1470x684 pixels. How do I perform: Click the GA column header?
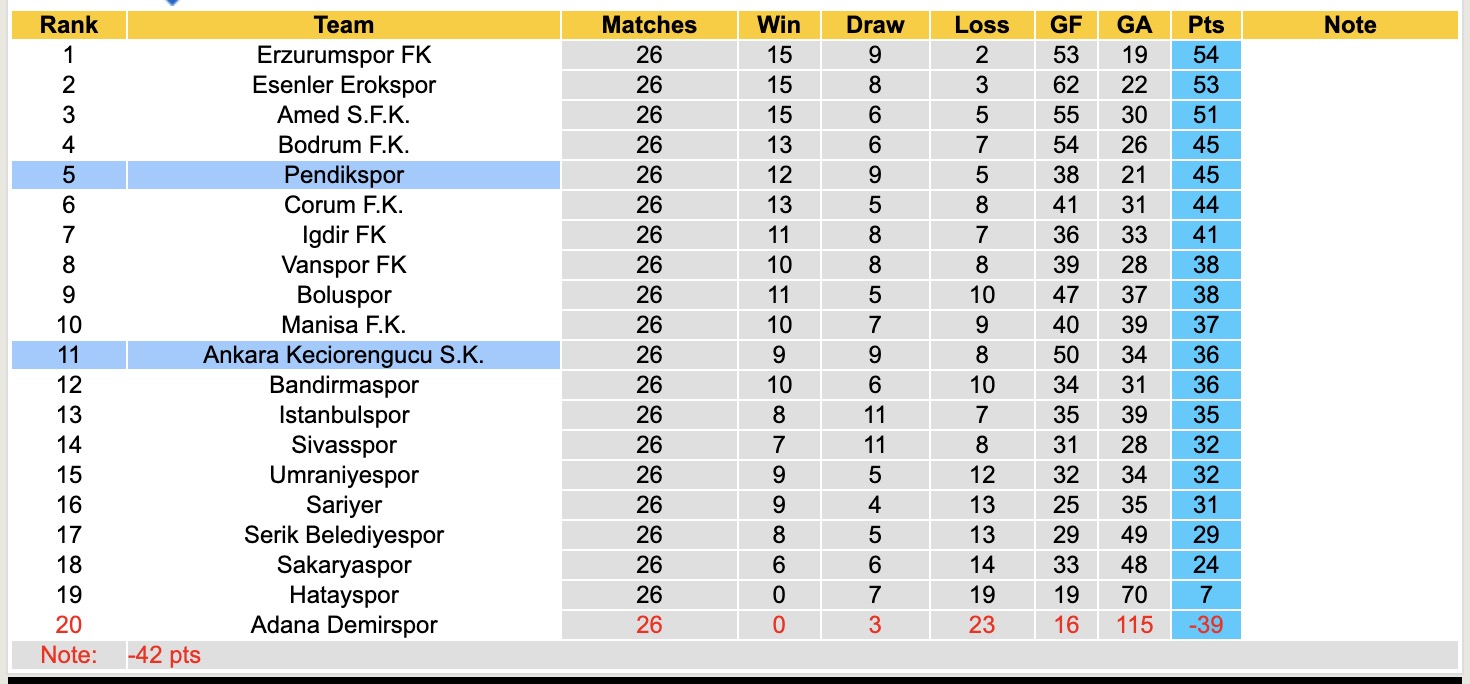click(x=1134, y=25)
